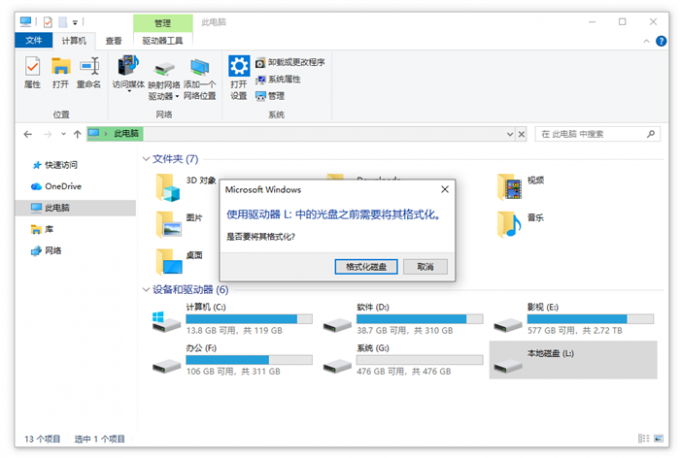Open the 图片 pictures folder
680x458 pixels.
coord(179,224)
